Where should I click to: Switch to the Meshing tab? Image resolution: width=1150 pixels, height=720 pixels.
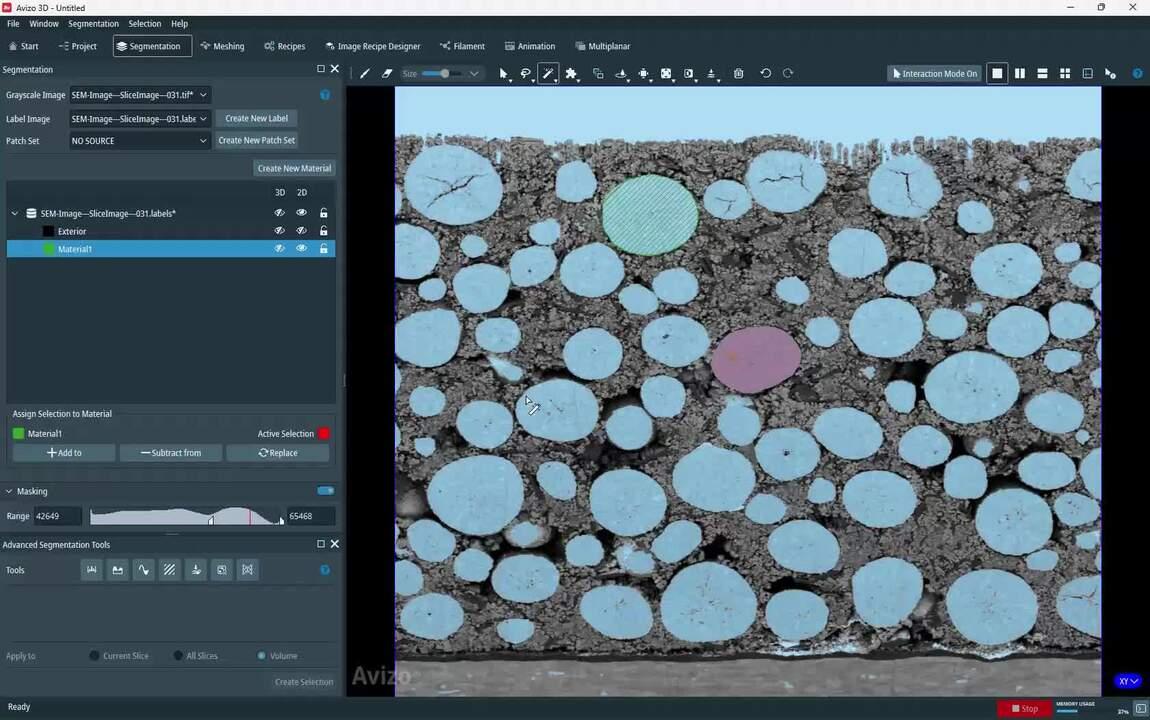coord(222,46)
